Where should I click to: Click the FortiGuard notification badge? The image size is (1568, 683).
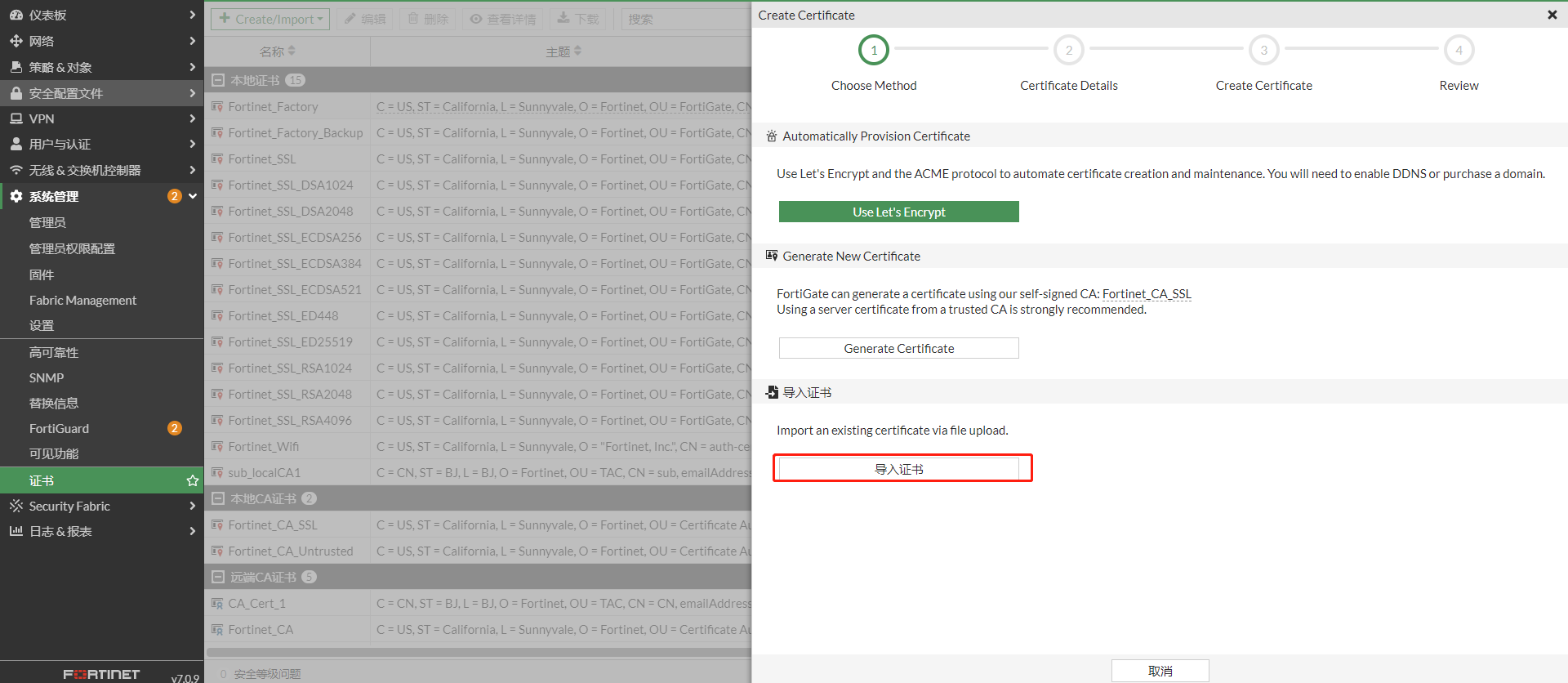tap(174, 428)
